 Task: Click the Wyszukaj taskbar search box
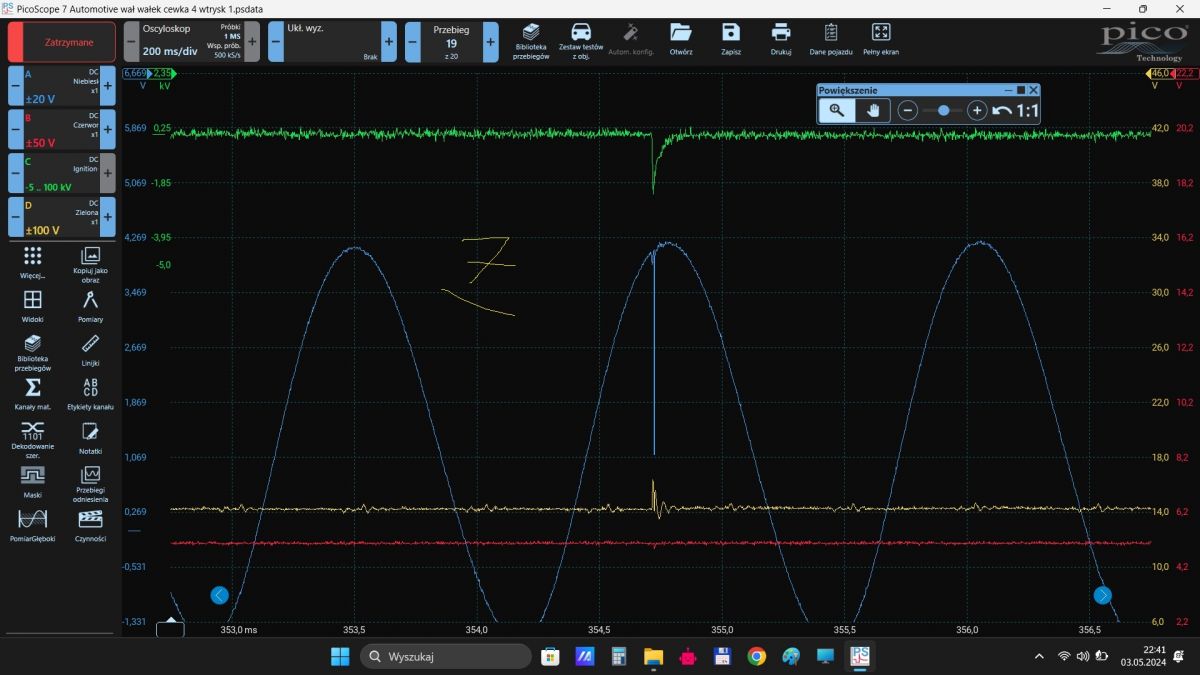446,657
